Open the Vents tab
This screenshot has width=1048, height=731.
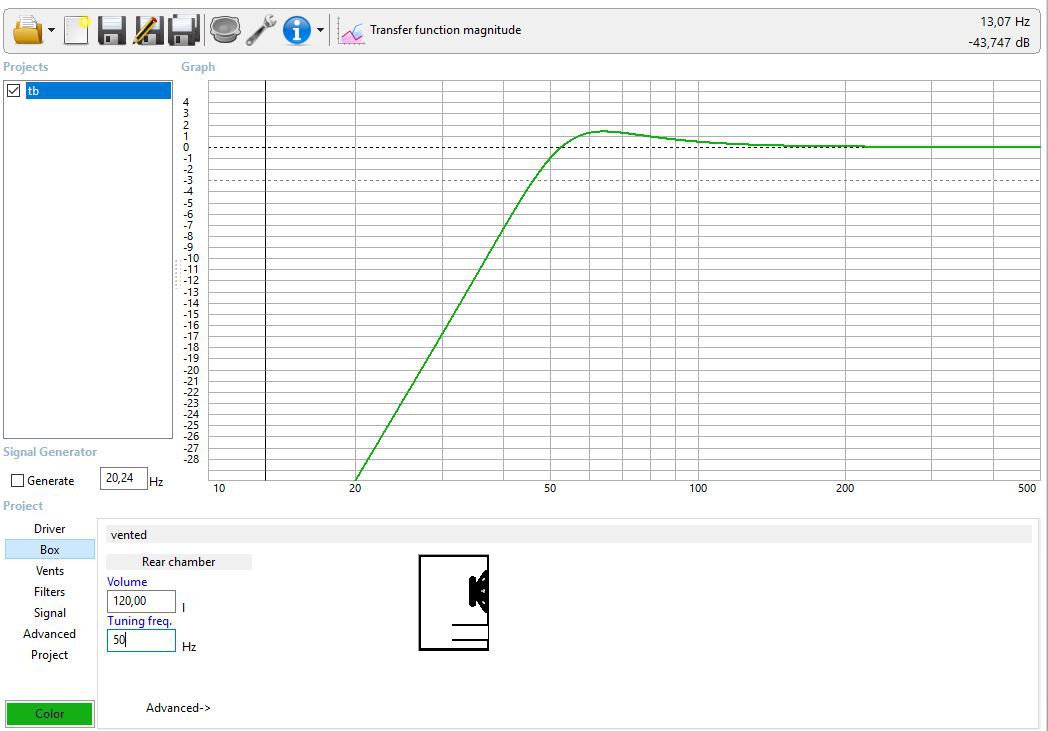coord(49,571)
